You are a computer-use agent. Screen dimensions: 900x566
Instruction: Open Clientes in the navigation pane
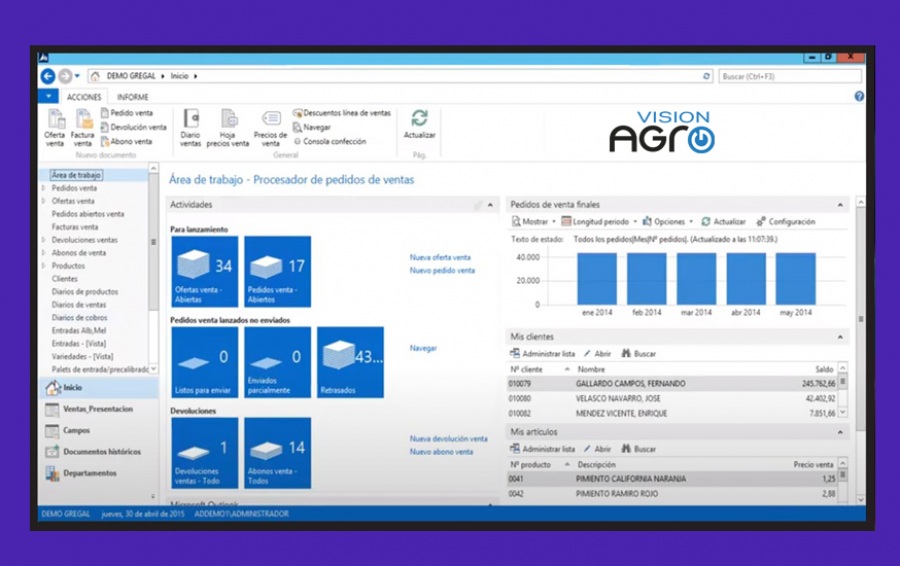64,278
